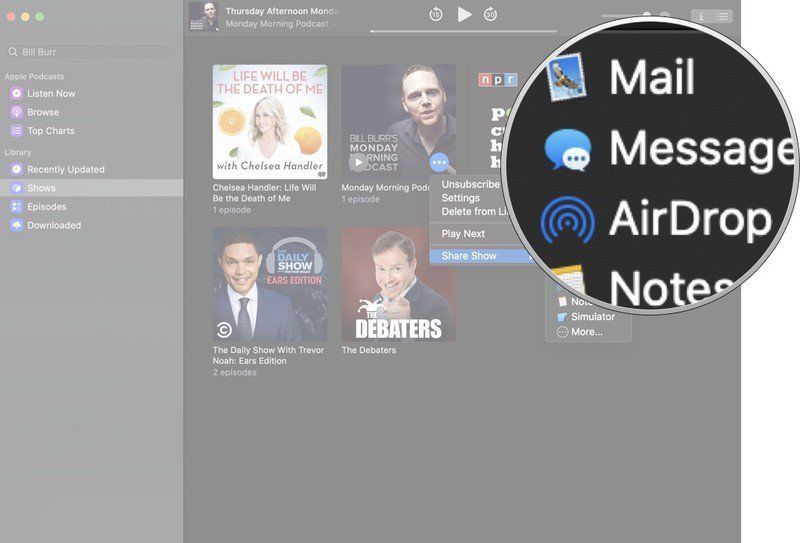
Task: Play the Monday Morning Podcast from its artwork
Action: click(358, 161)
